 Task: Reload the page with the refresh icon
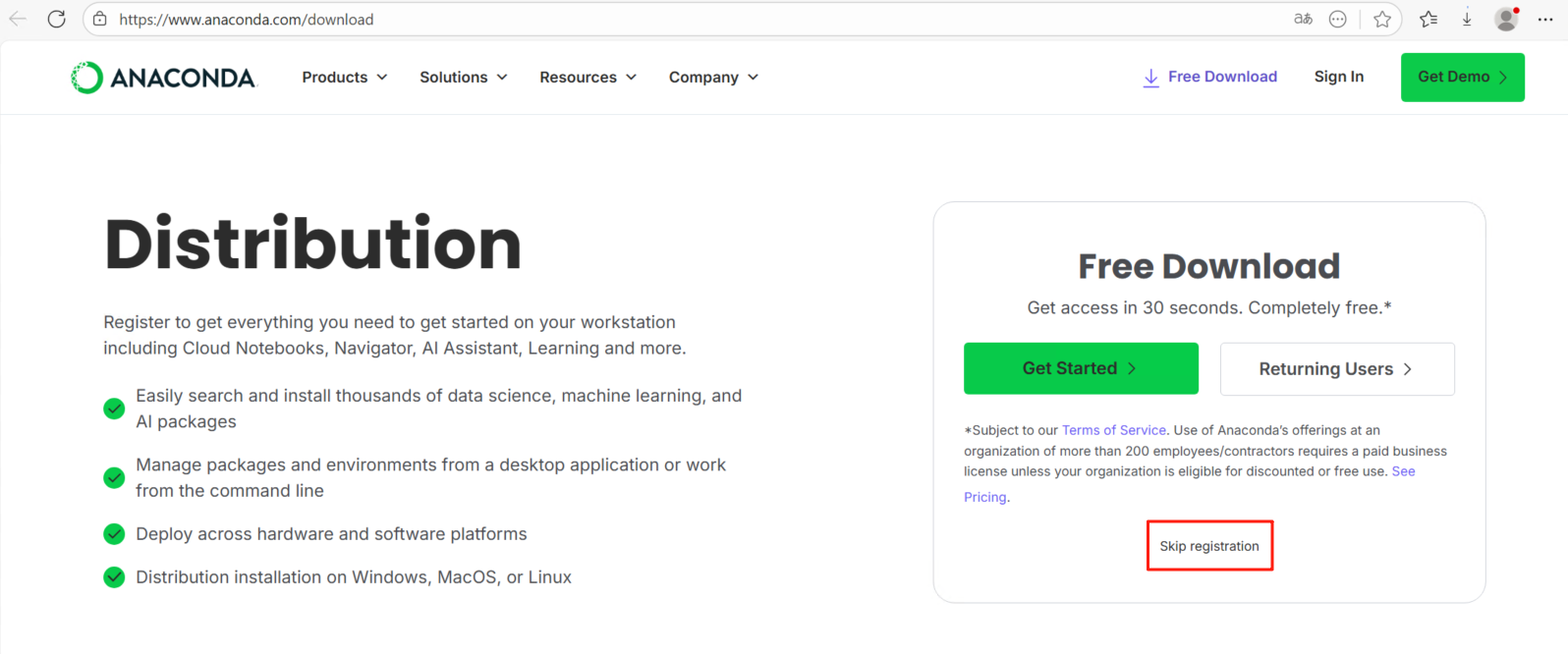pos(57,19)
